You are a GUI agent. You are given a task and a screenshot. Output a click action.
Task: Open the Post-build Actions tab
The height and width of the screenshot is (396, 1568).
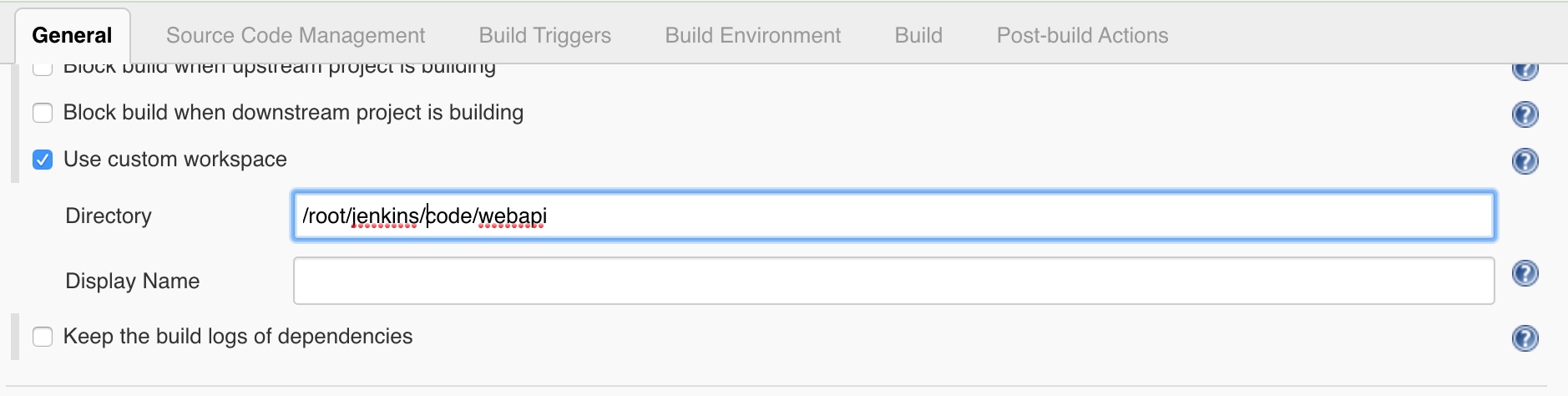(x=1082, y=36)
